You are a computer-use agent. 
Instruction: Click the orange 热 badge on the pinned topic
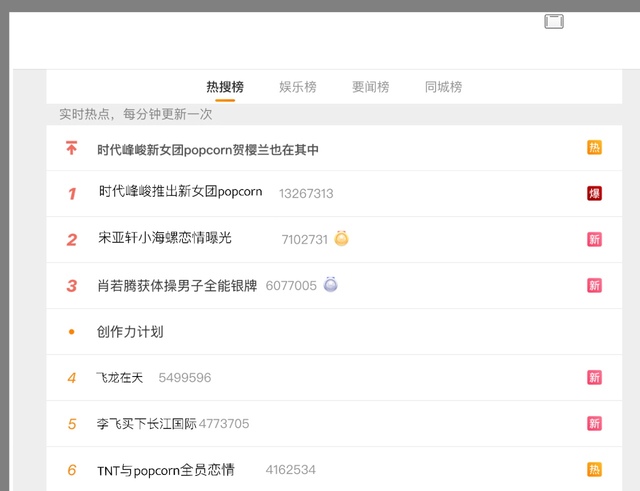(594, 147)
